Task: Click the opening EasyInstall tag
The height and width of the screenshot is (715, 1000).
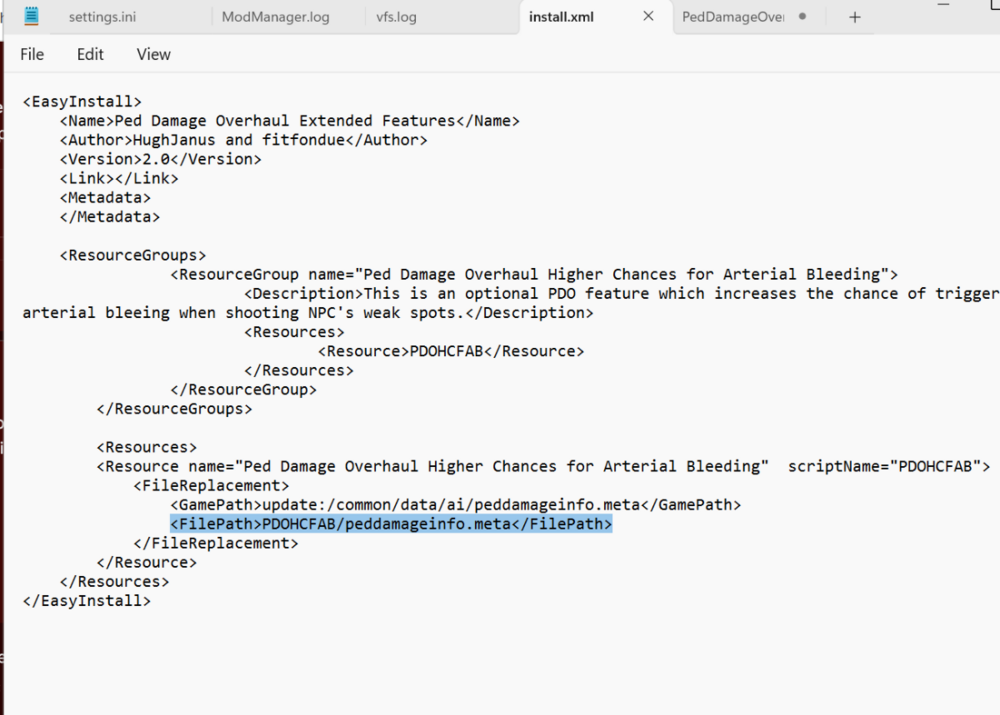Action: 82,102
